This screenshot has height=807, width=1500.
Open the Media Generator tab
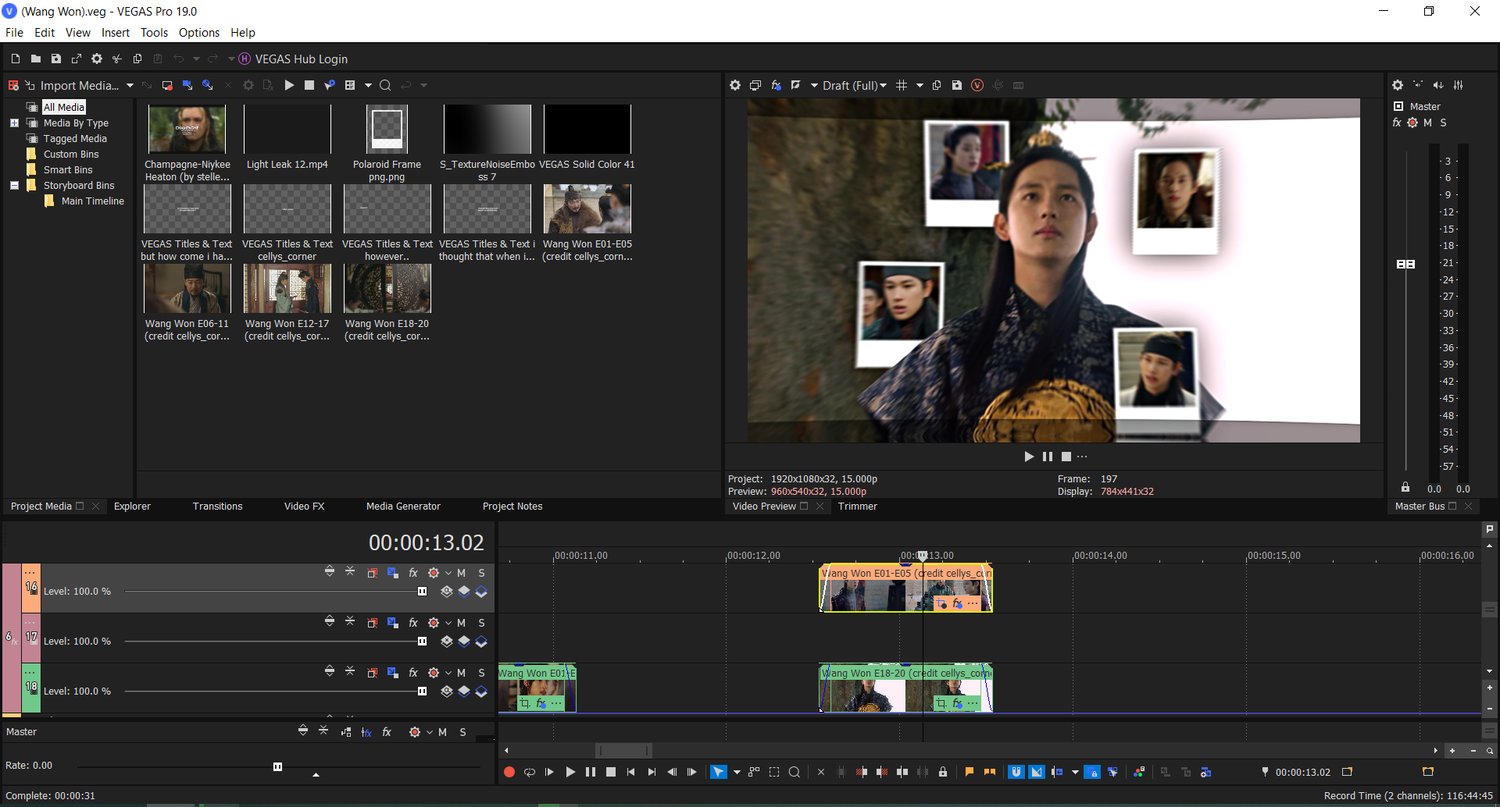pos(403,507)
